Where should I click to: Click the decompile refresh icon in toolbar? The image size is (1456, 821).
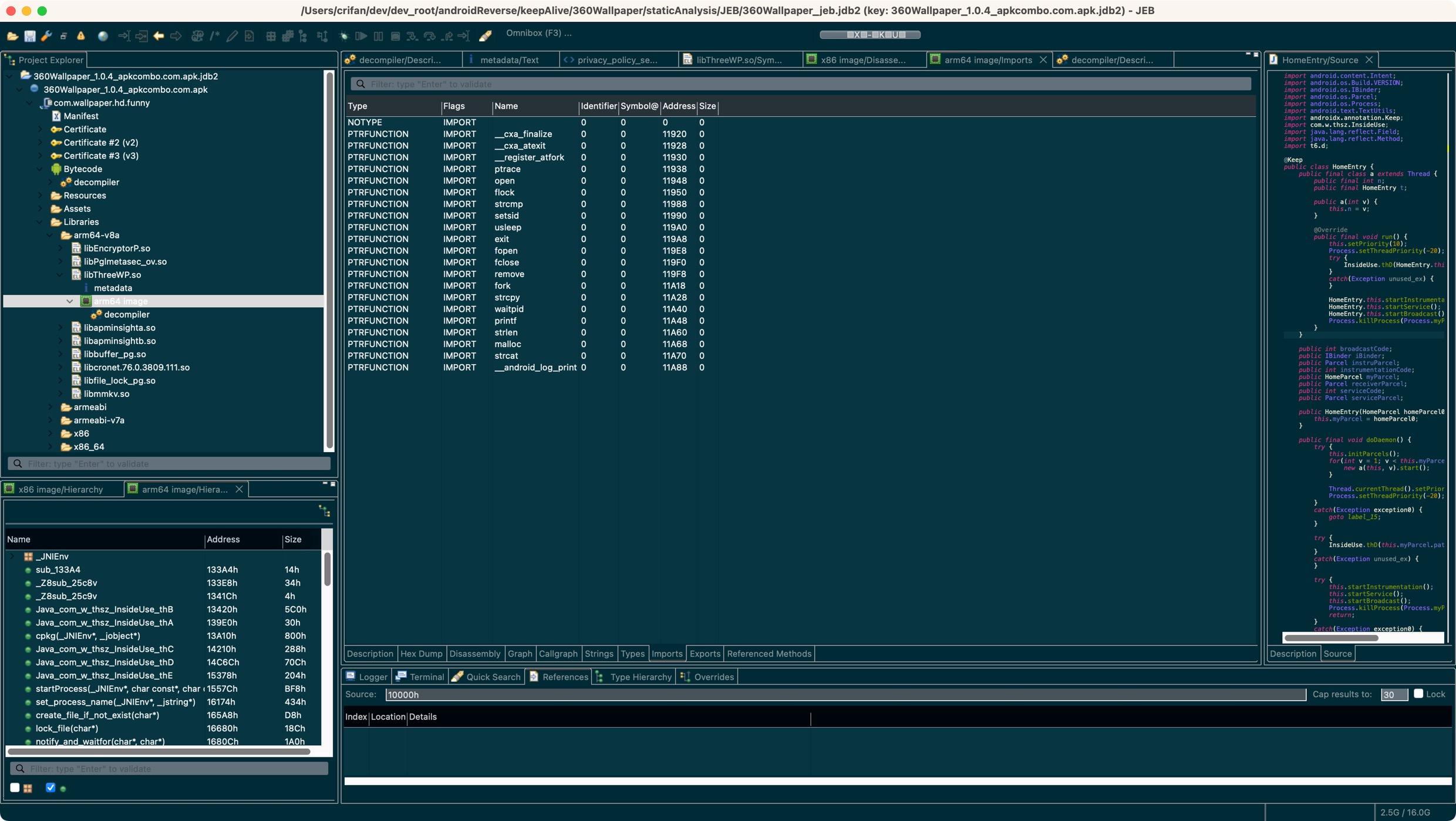pos(198,36)
